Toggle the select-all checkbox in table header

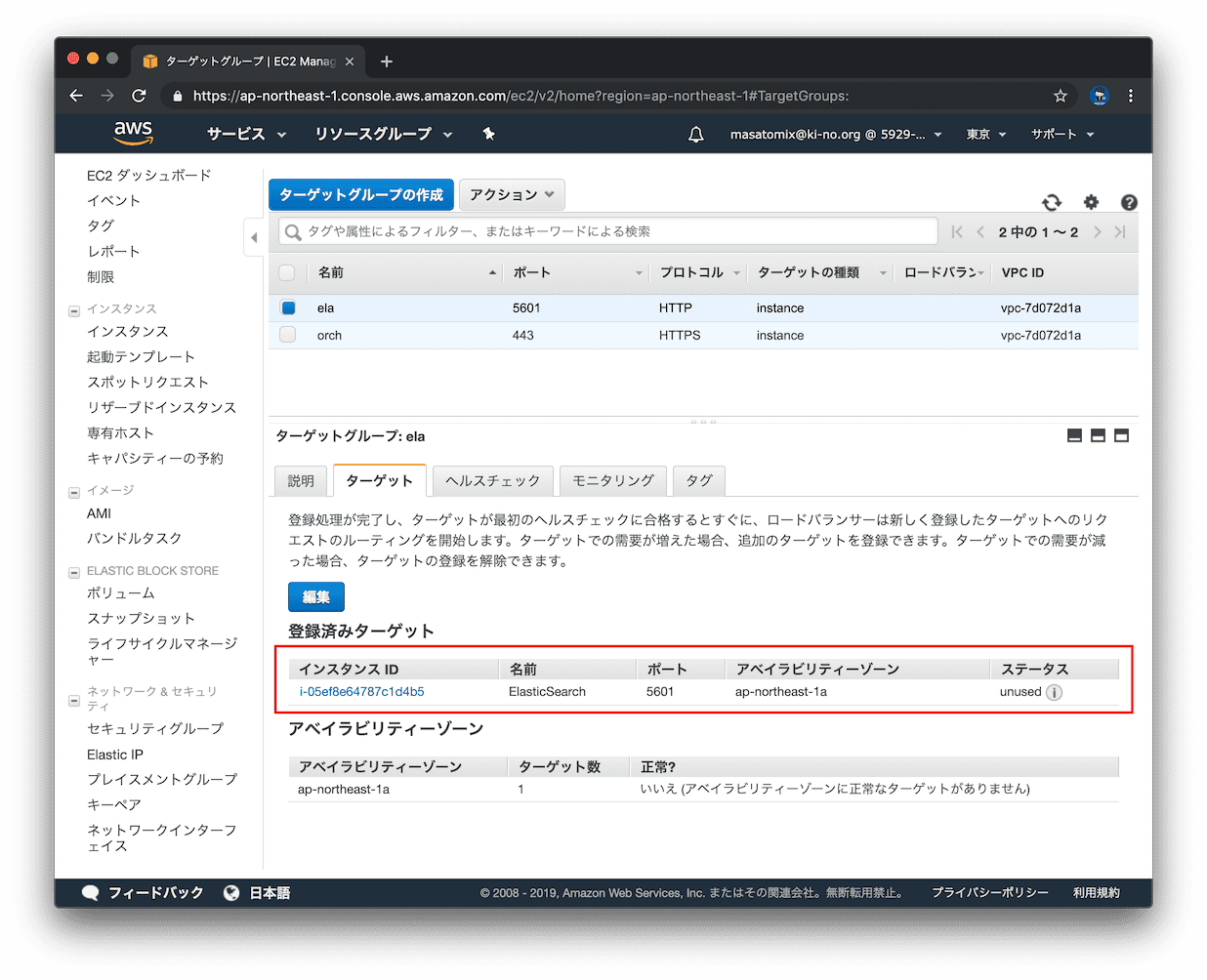[x=286, y=272]
